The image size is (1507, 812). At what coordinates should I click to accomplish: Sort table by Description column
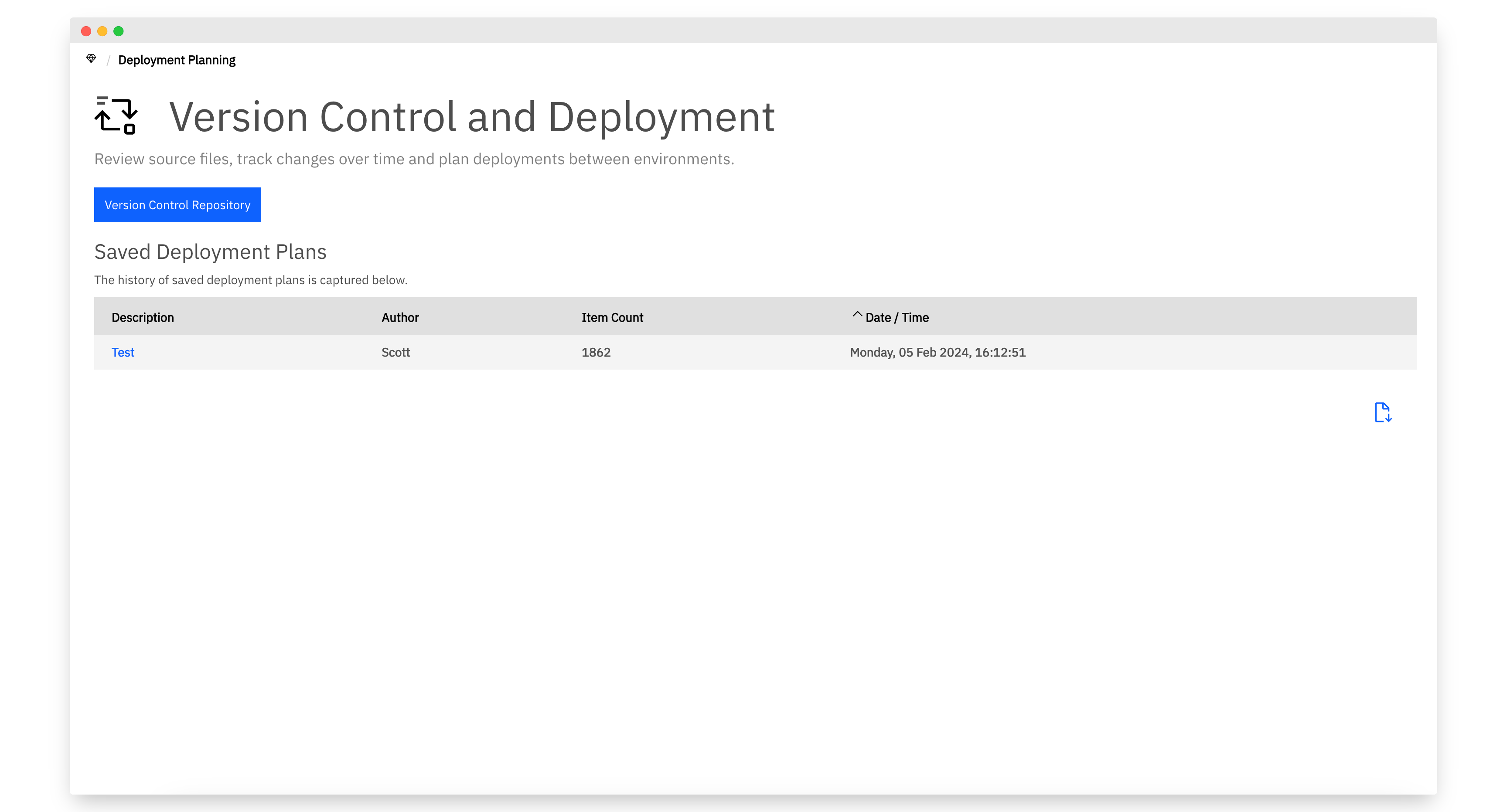[x=143, y=317]
